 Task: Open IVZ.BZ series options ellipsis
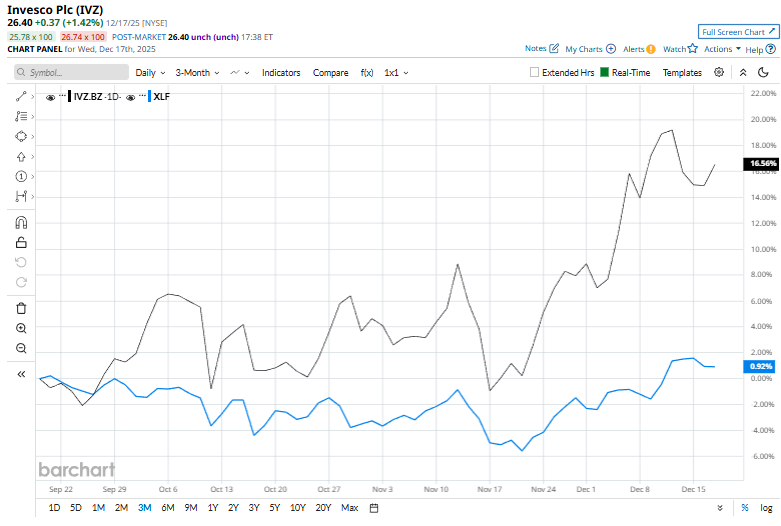click(x=62, y=95)
